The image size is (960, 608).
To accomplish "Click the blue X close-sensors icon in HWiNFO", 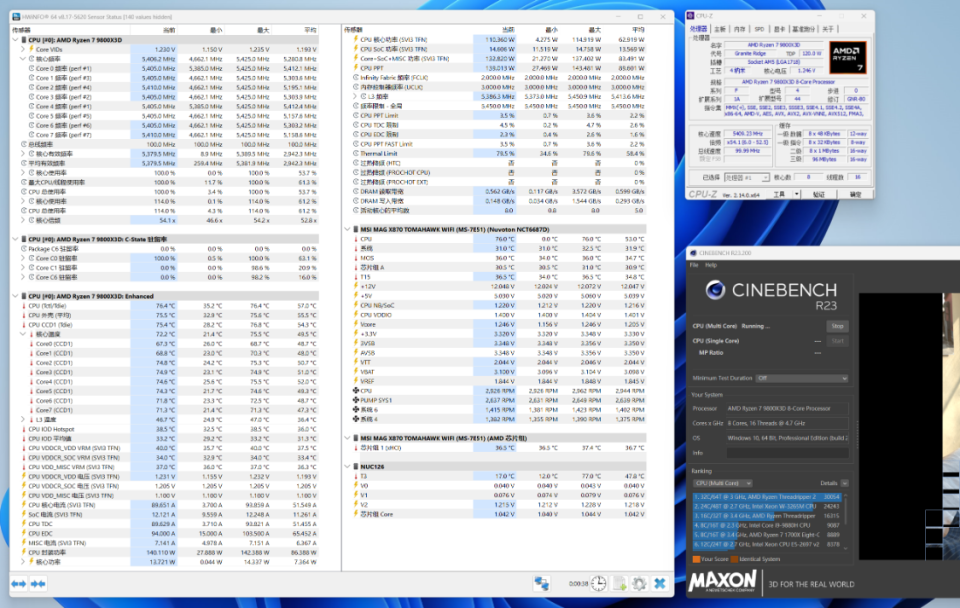I will click(660, 584).
